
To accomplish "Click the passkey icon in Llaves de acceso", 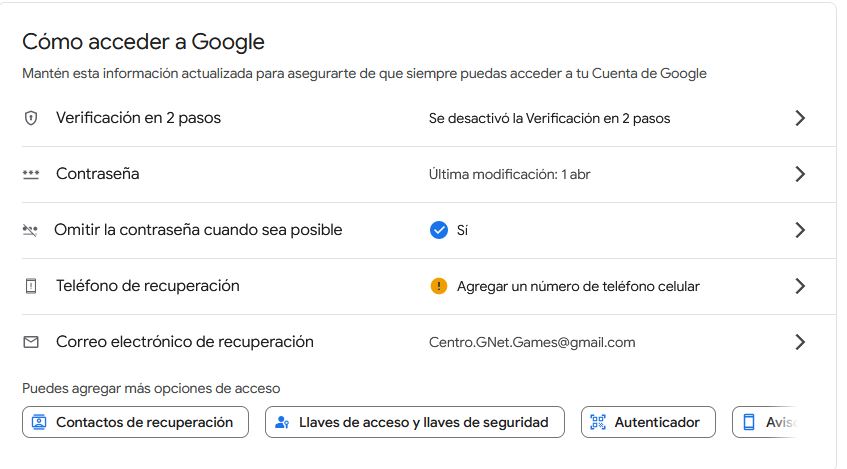I will [x=282, y=422].
